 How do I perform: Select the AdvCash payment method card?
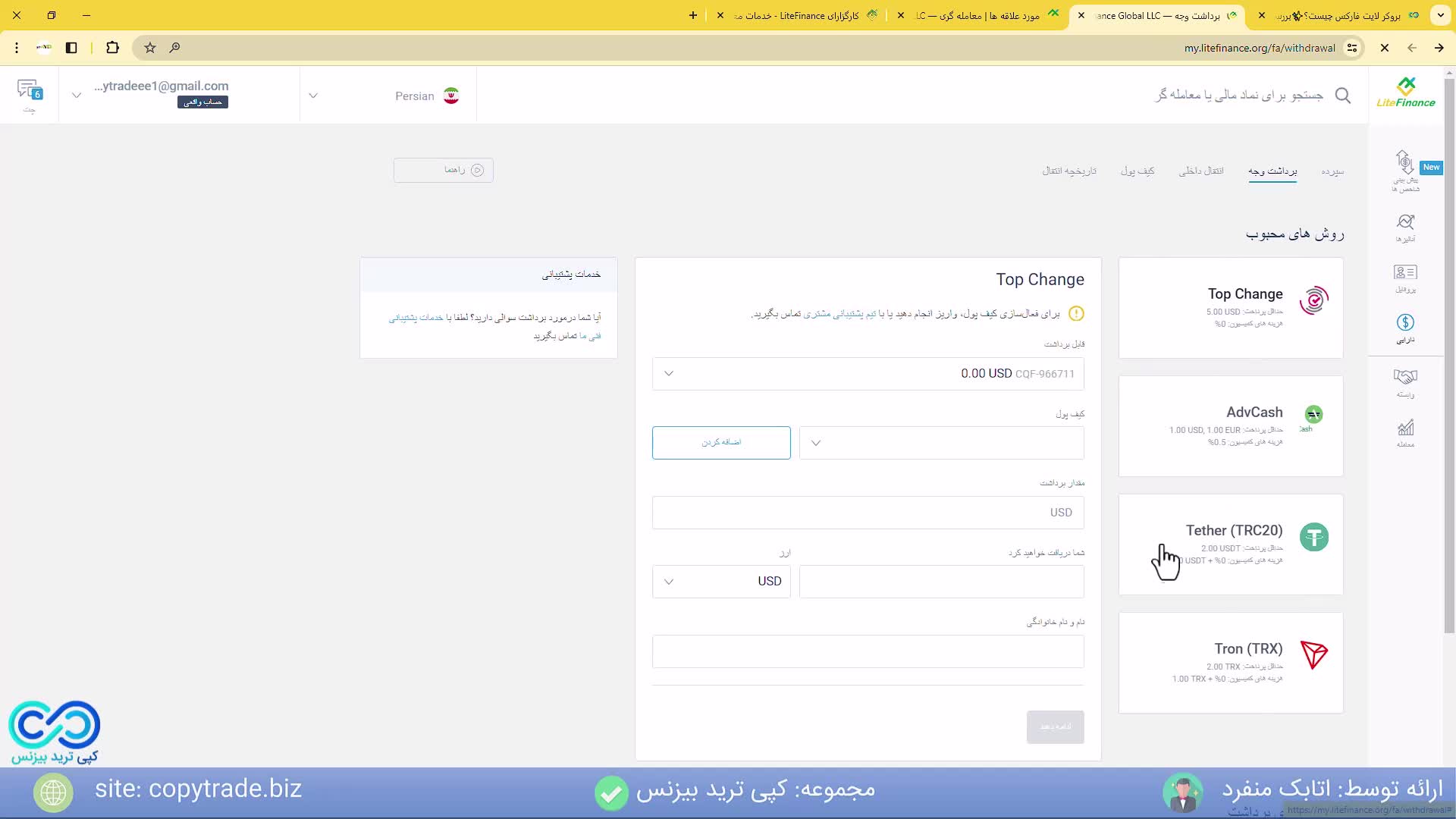pyautogui.click(x=1228, y=423)
